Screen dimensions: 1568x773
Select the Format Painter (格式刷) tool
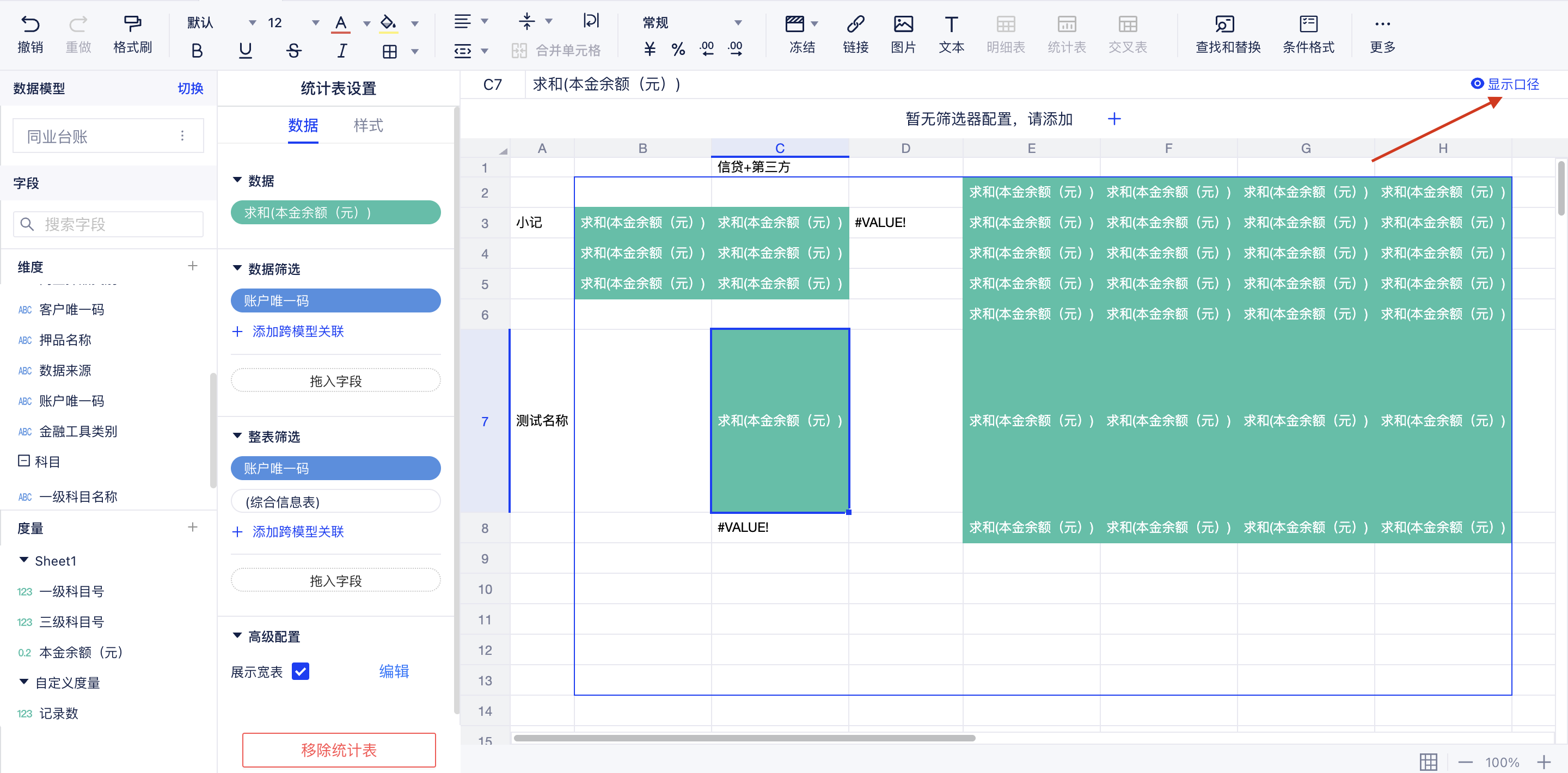pyautogui.click(x=132, y=24)
